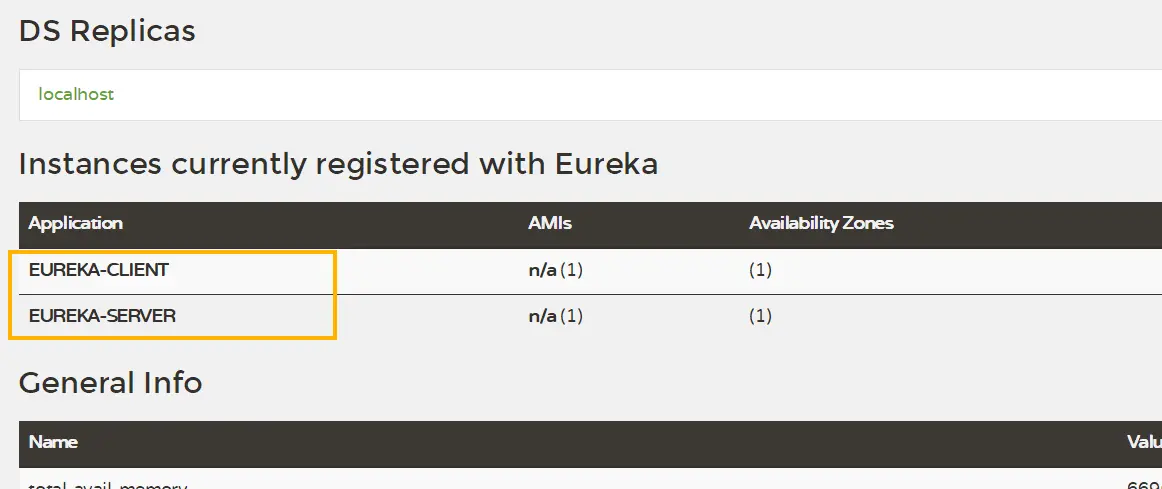
Task: Click Availability Zones count for EUREKA-CLIENT
Action: click(761, 270)
